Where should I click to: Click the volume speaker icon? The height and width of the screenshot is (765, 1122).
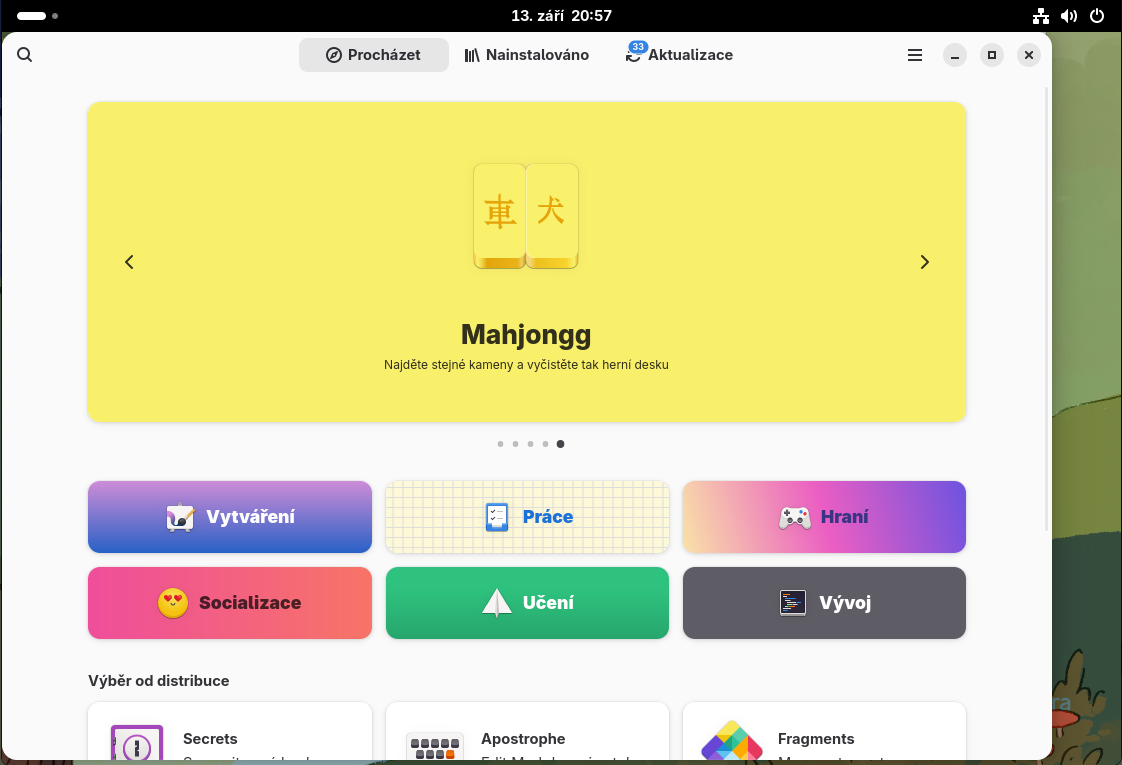1069,16
